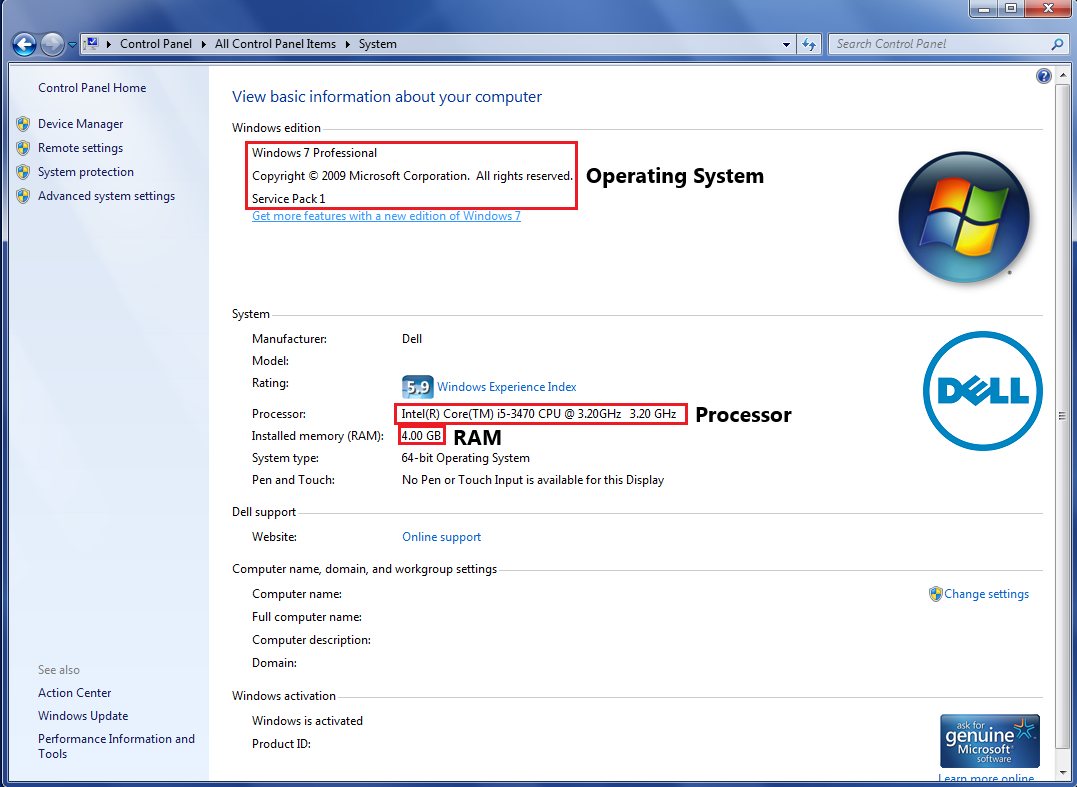
Task: Click the magnifier search icon
Action: [x=1057, y=44]
